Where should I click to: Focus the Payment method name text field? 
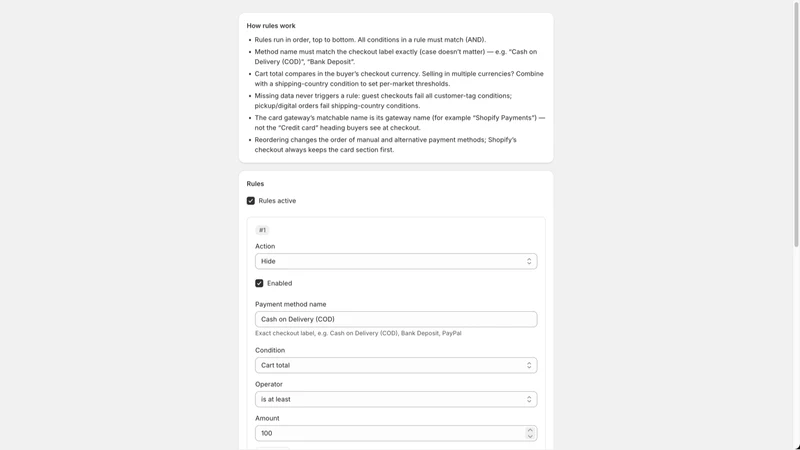396,319
